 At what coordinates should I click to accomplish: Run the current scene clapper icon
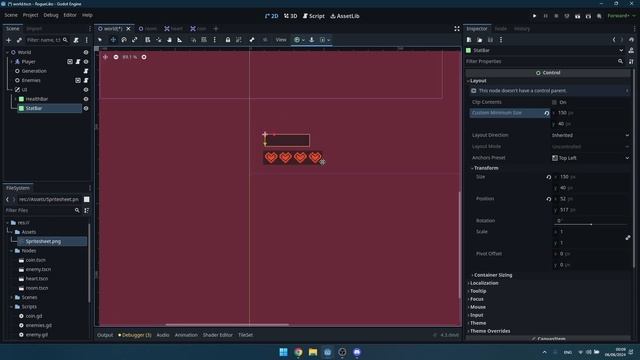point(578,16)
